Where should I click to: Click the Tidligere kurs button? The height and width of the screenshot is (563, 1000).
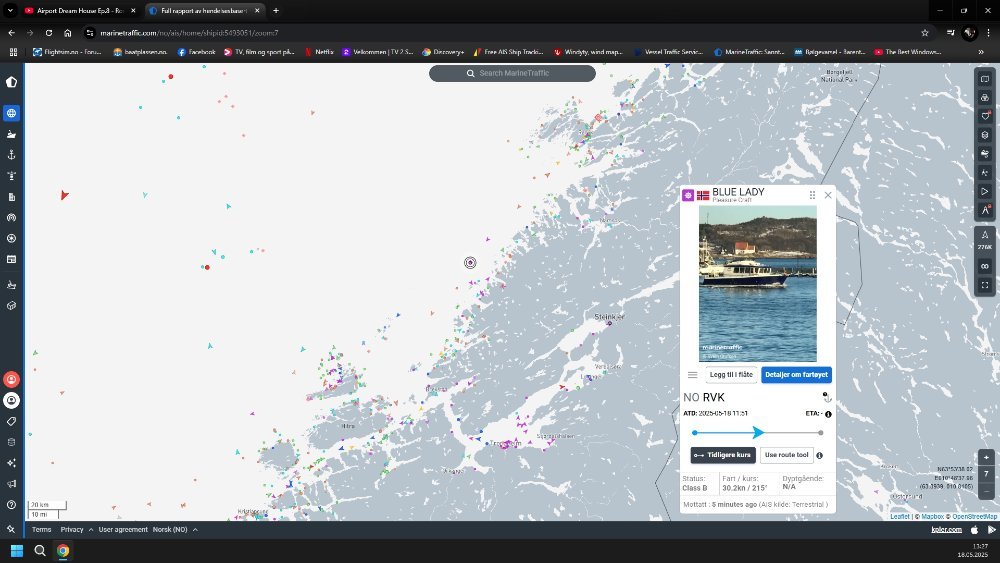[x=723, y=455]
